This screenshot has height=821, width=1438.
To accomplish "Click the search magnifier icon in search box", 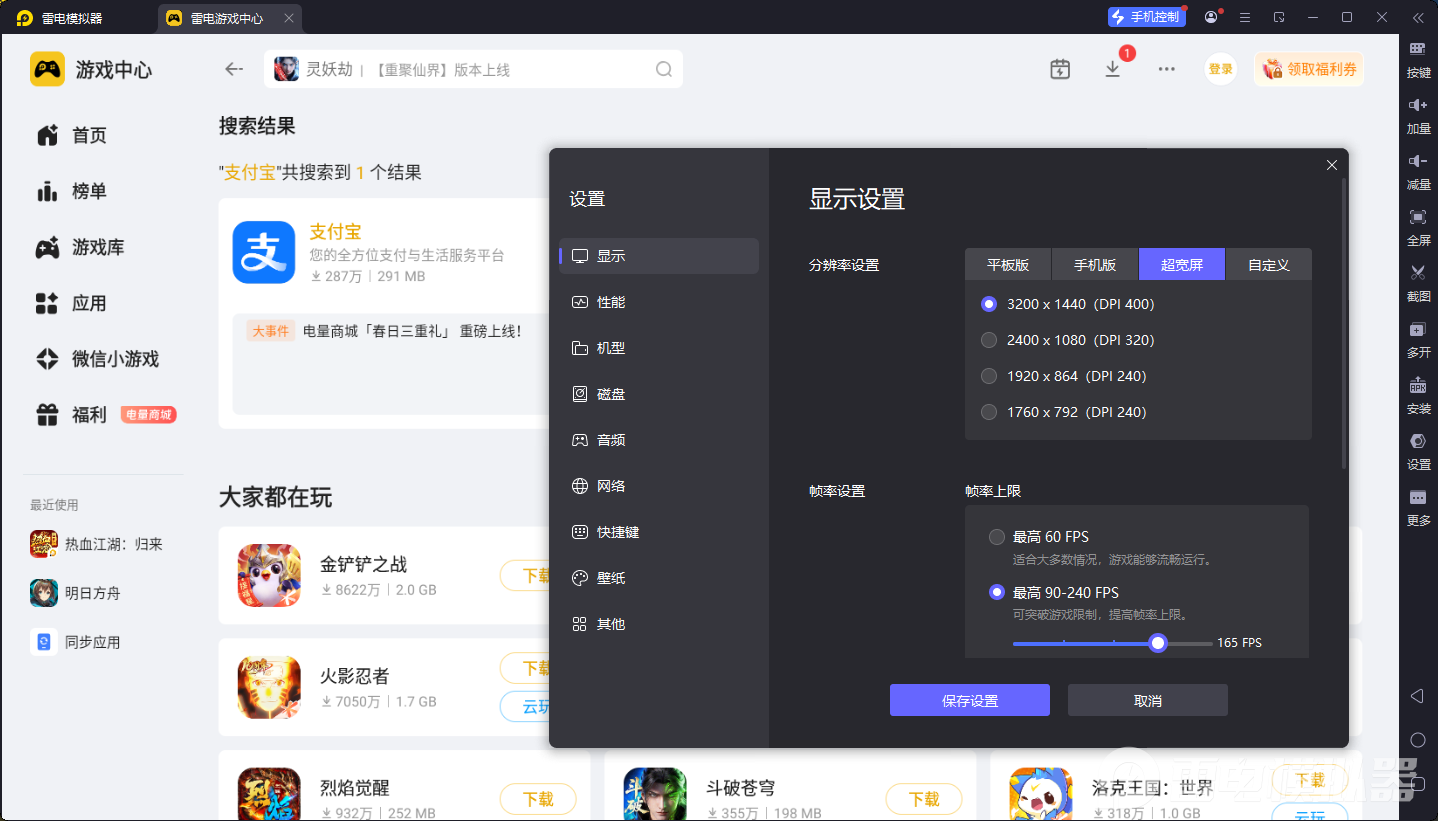I will coord(664,69).
